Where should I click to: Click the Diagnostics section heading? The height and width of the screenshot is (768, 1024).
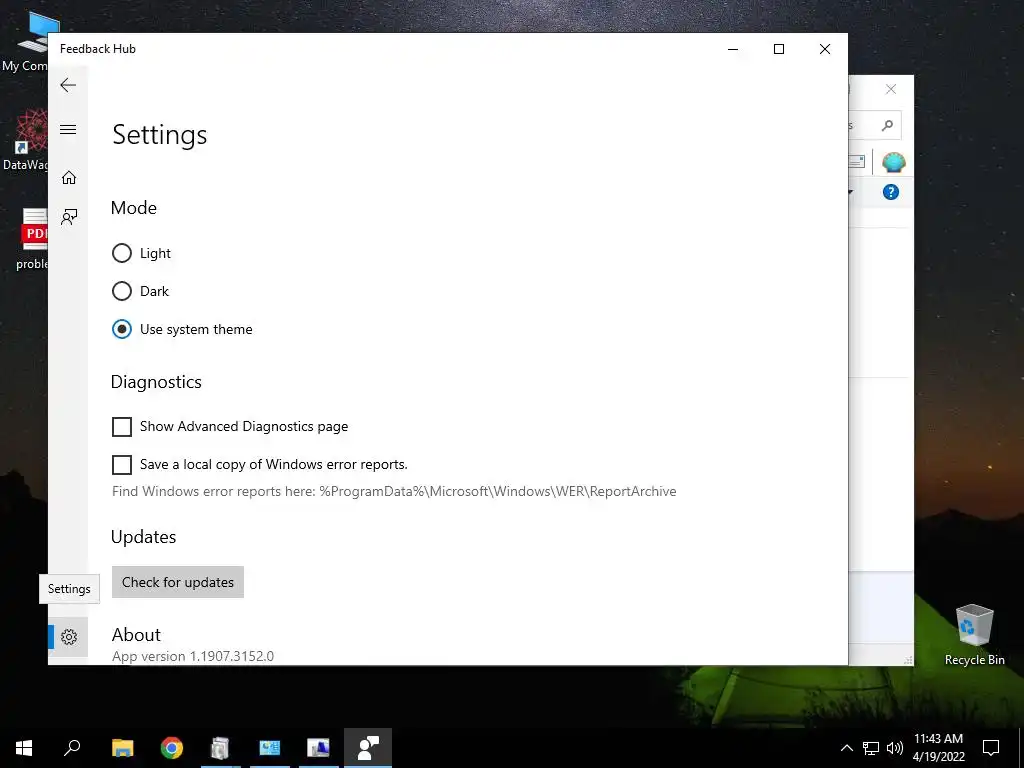[x=156, y=382]
